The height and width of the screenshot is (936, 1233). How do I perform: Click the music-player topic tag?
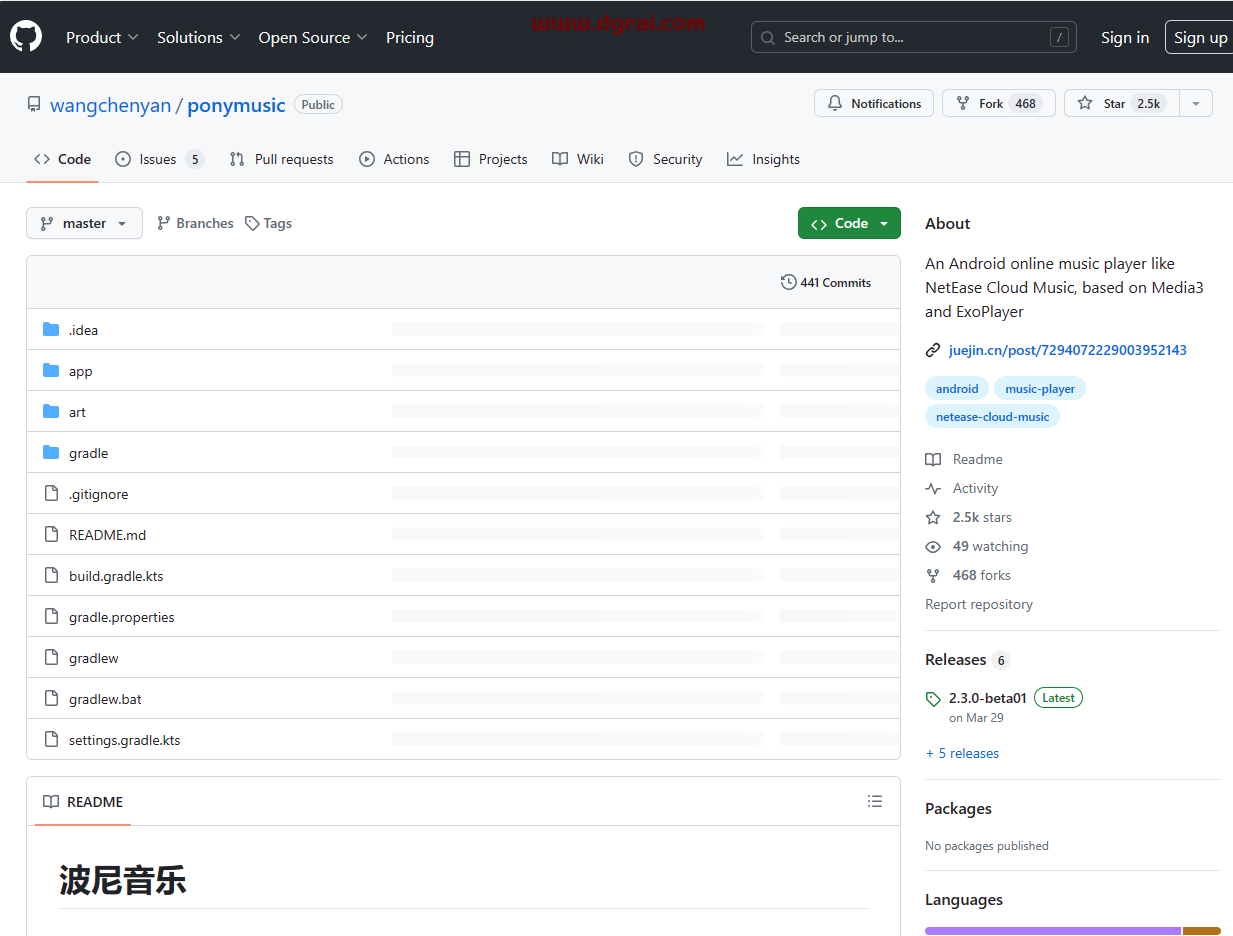[1040, 388]
